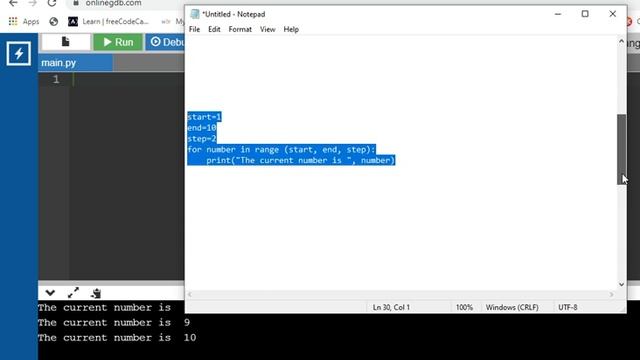Open the Learn freeCodeCamp bookmark

(x=108, y=22)
